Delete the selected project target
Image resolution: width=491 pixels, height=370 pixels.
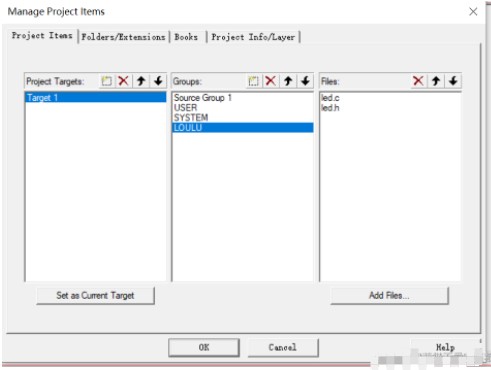click(124, 81)
